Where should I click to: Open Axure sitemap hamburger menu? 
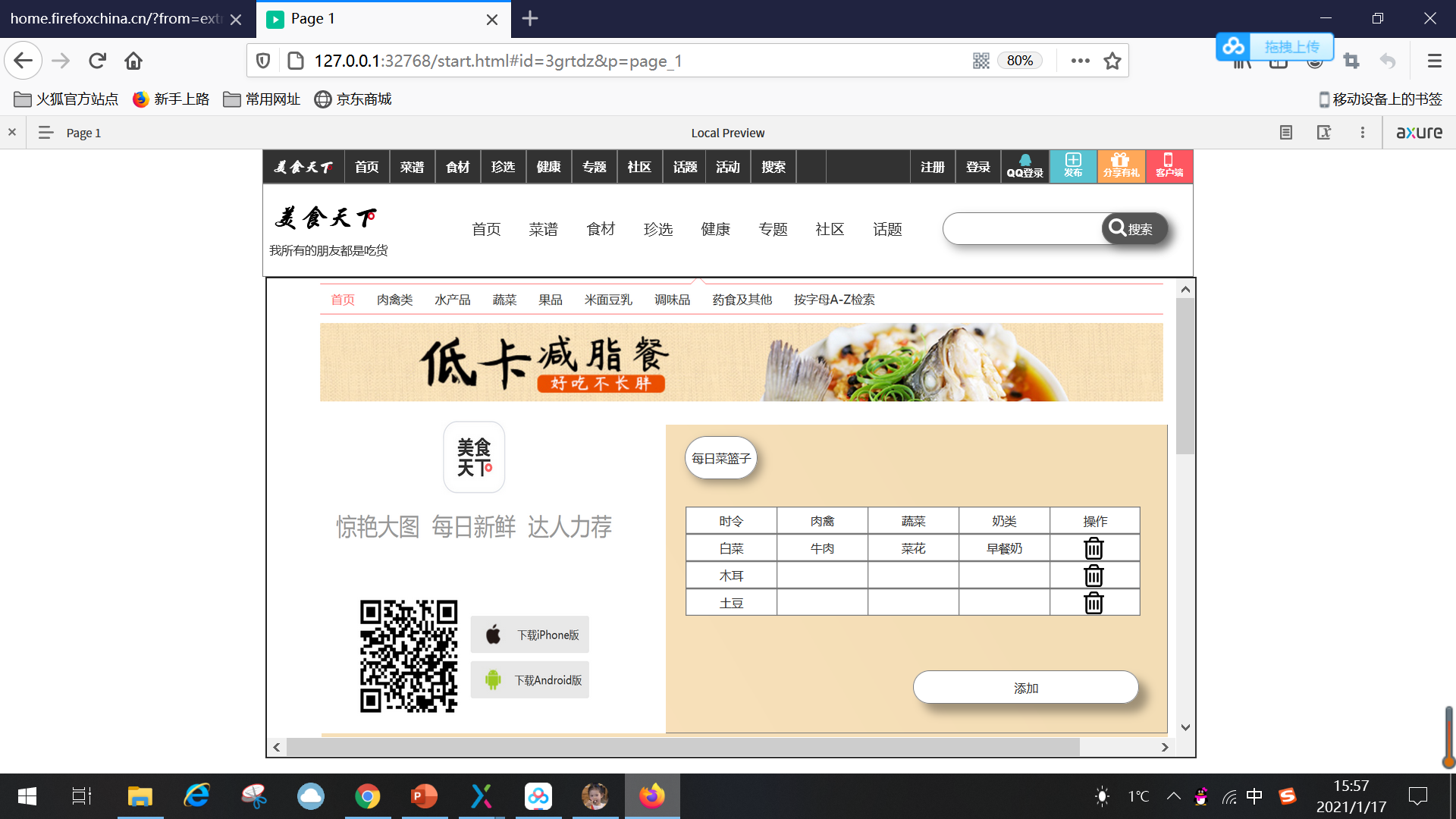click(x=45, y=133)
